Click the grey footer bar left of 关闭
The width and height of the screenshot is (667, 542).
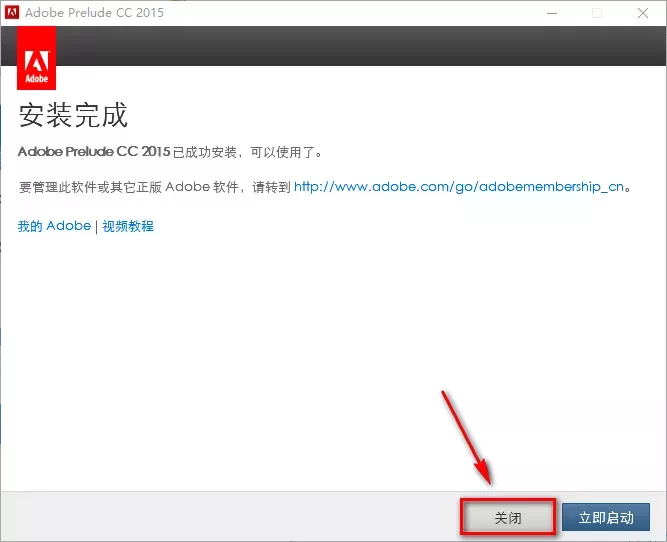coord(230,517)
